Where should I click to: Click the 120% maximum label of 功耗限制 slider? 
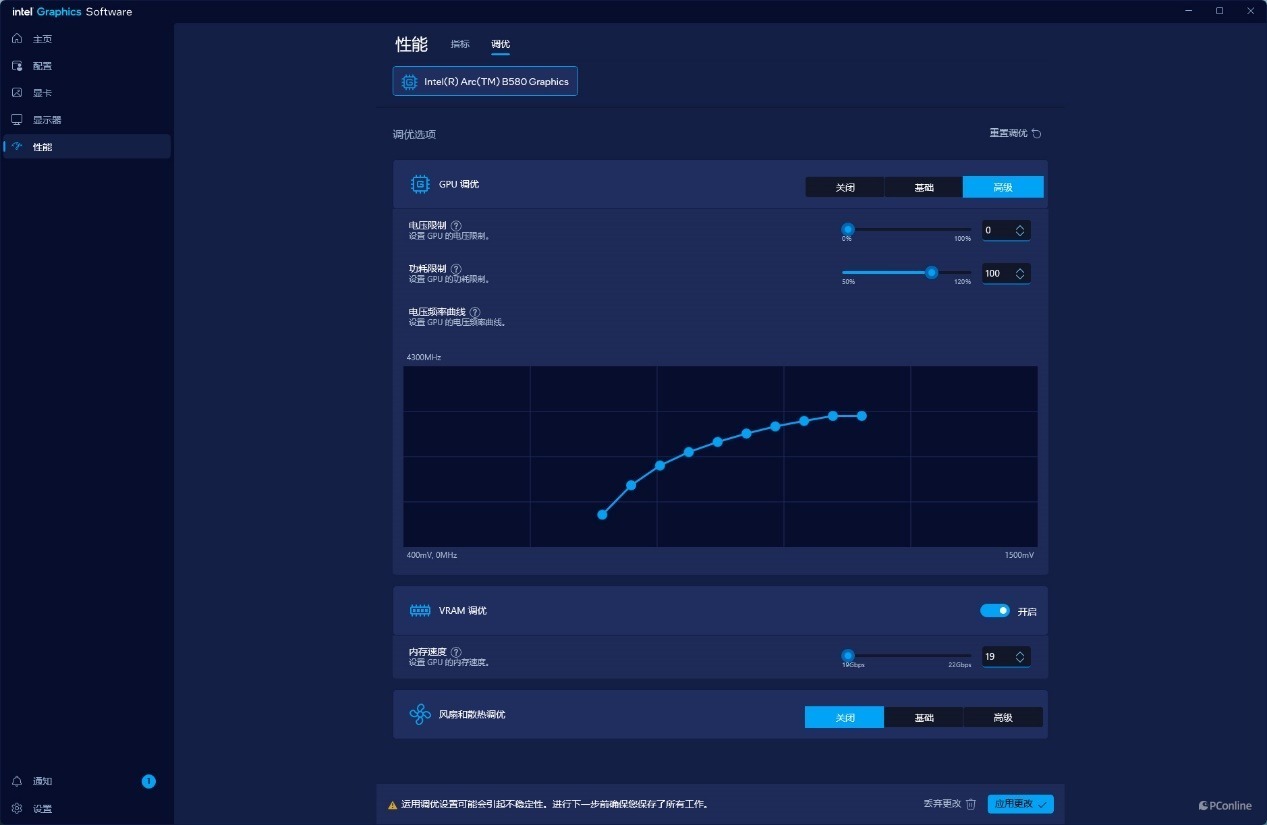pos(962,282)
